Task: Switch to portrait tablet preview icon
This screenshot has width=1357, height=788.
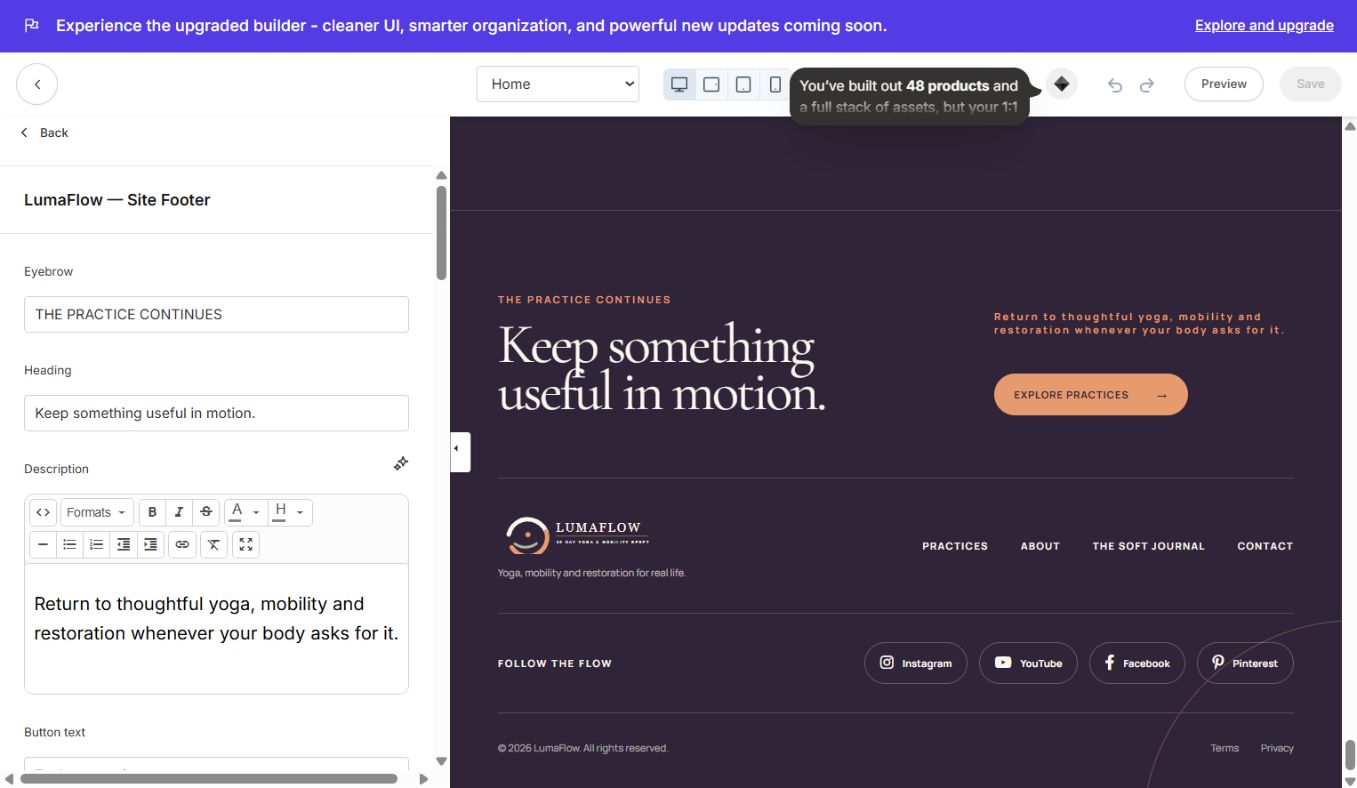Action: pos(743,84)
